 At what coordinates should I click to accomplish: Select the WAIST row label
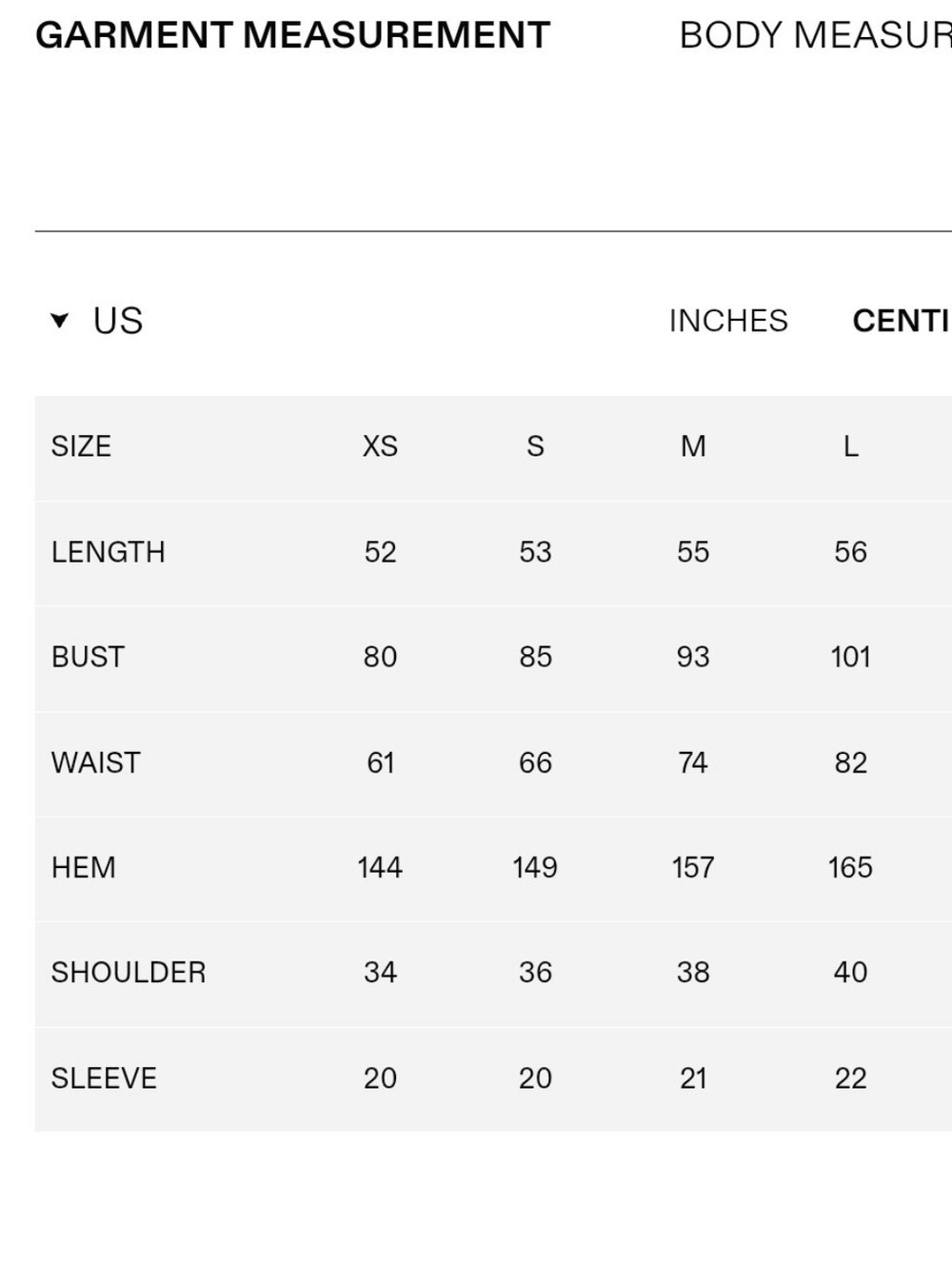pos(96,762)
